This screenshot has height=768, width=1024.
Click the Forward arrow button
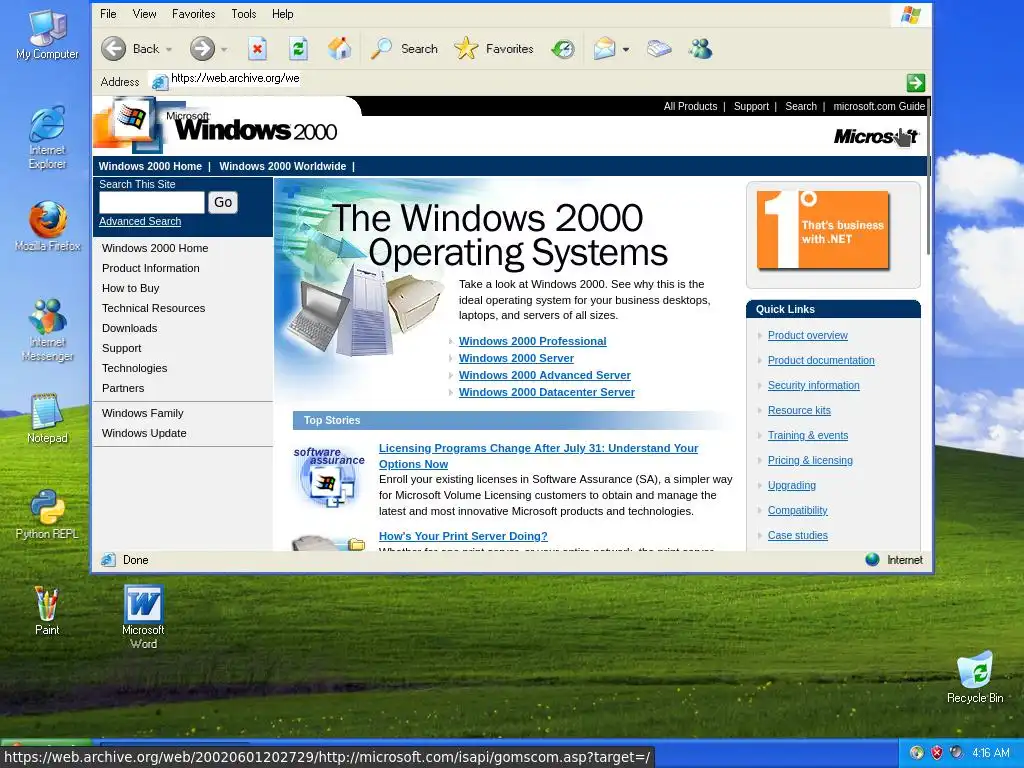tap(202, 49)
